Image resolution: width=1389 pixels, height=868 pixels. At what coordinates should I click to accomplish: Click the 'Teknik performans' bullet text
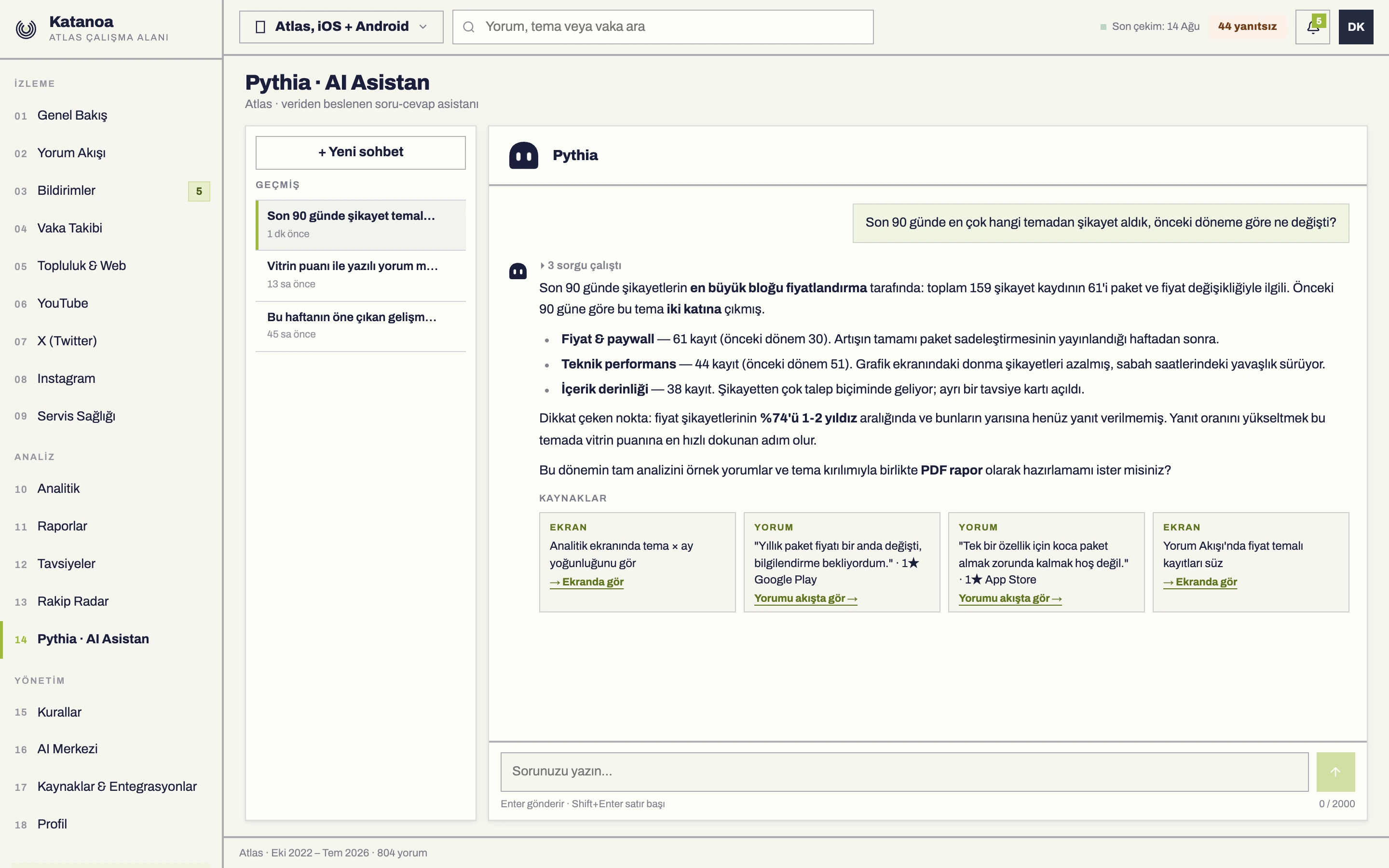[618, 365]
